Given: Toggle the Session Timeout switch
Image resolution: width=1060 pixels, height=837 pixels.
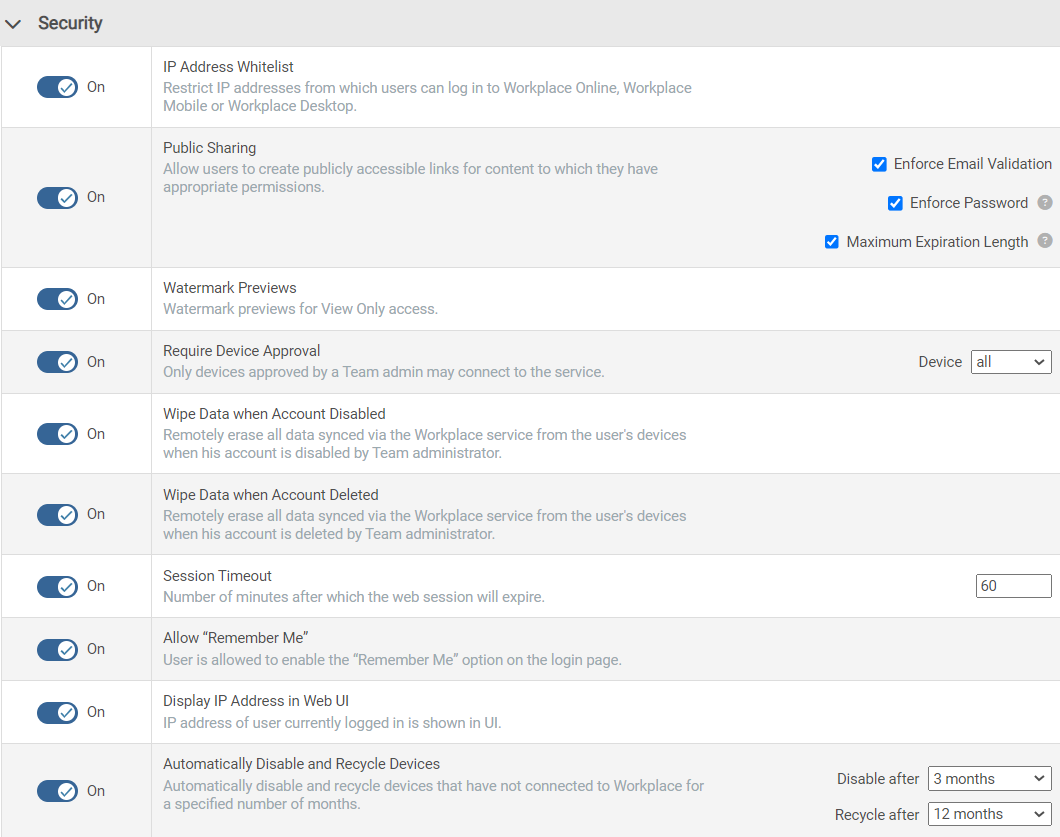Looking at the screenshot, I should 57,586.
